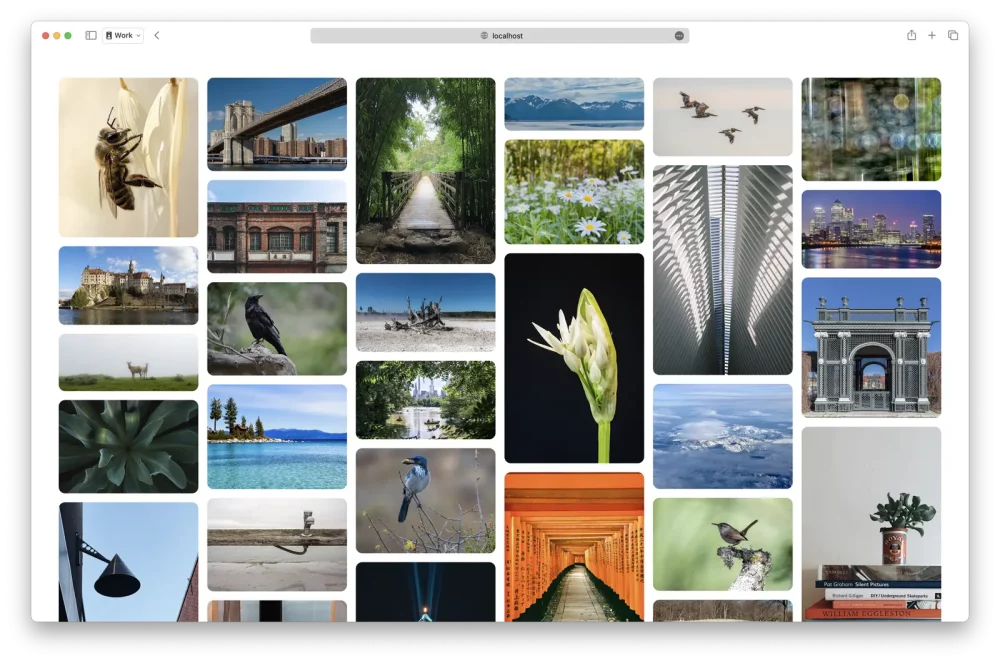Open the bamboo forest boardwalk photo
Image resolution: width=1000 pixels, height=663 pixels.
tap(425, 170)
